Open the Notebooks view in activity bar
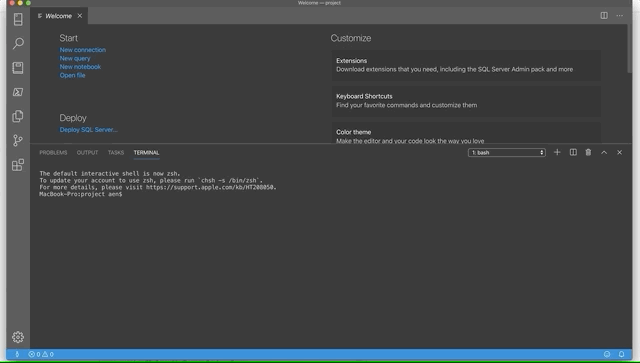Viewport: 640px width, 363px height. click(18, 68)
